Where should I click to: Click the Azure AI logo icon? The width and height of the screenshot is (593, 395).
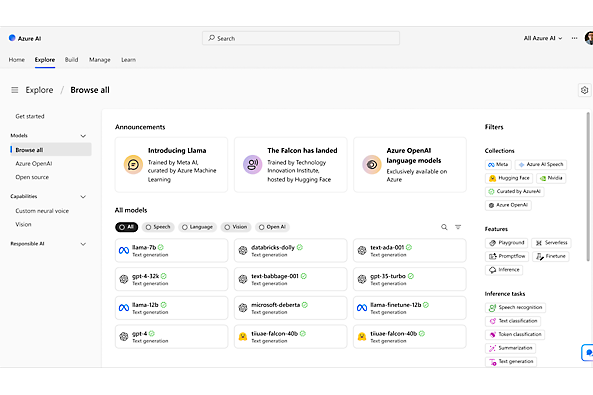point(12,38)
